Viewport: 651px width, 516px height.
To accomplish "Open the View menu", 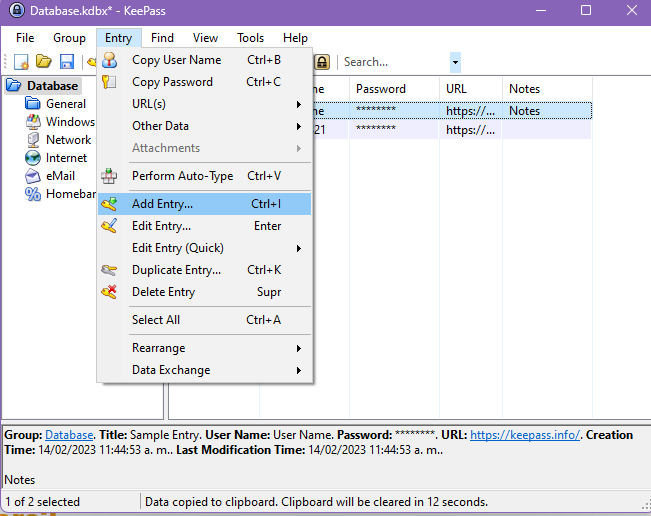I will 205,38.
